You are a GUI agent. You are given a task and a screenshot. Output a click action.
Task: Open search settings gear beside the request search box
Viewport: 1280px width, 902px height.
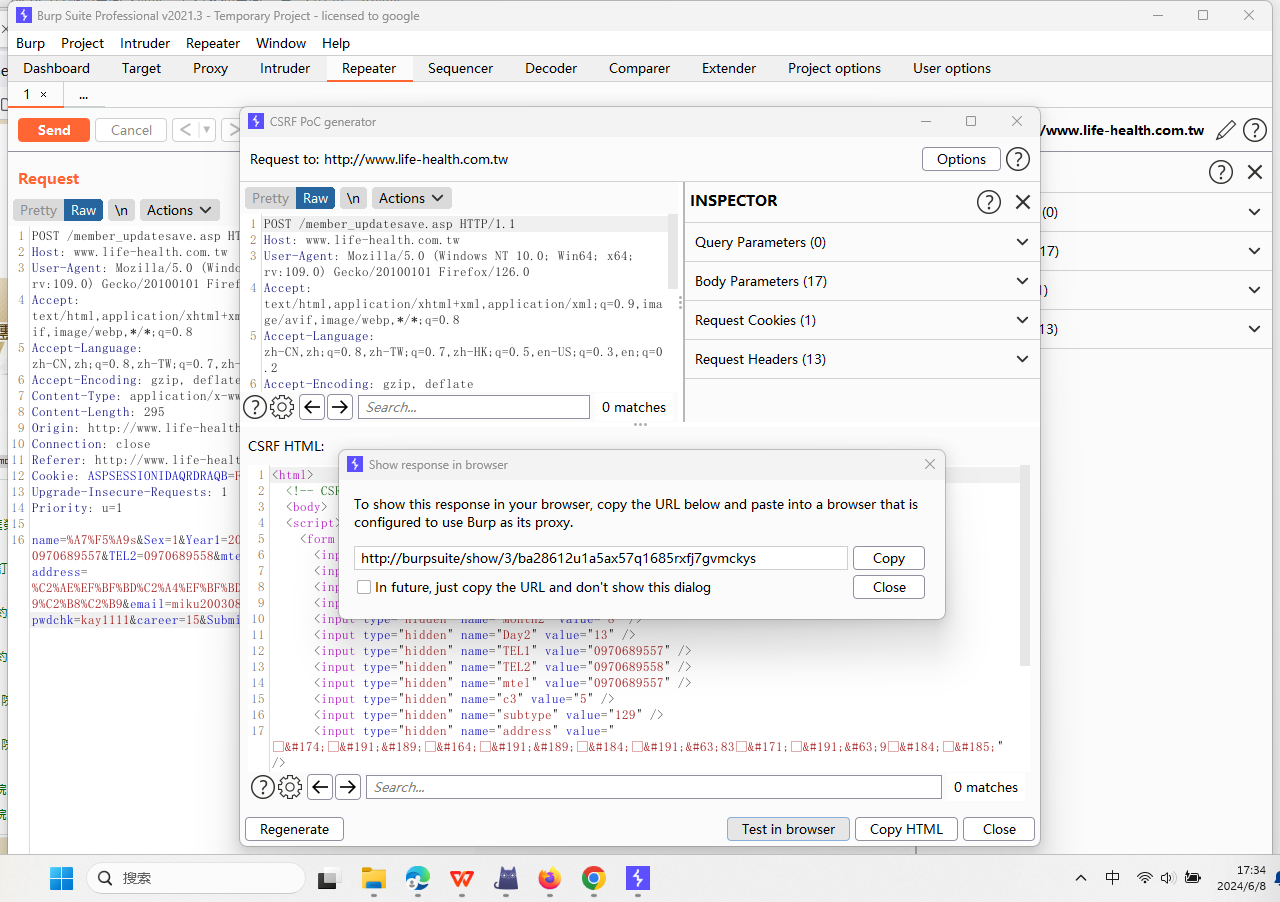[282, 407]
